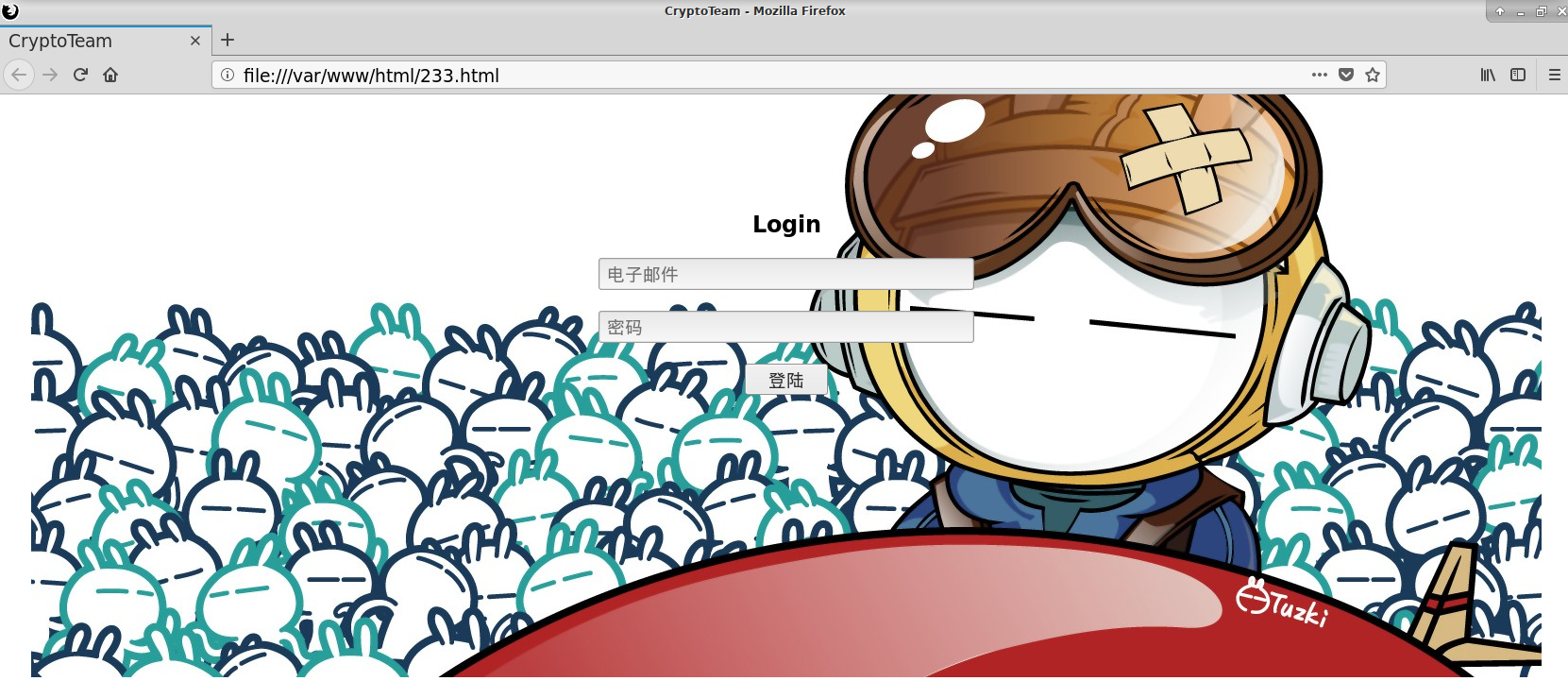Go forward using the forward arrow

tap(50, 75)
